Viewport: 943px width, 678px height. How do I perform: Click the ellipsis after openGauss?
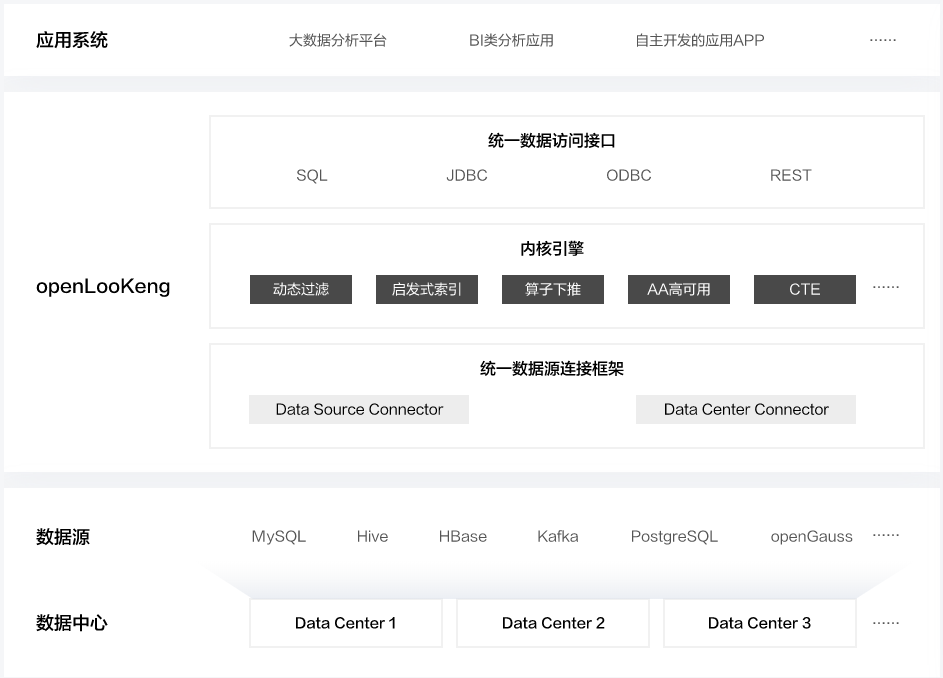pos(886,535)
